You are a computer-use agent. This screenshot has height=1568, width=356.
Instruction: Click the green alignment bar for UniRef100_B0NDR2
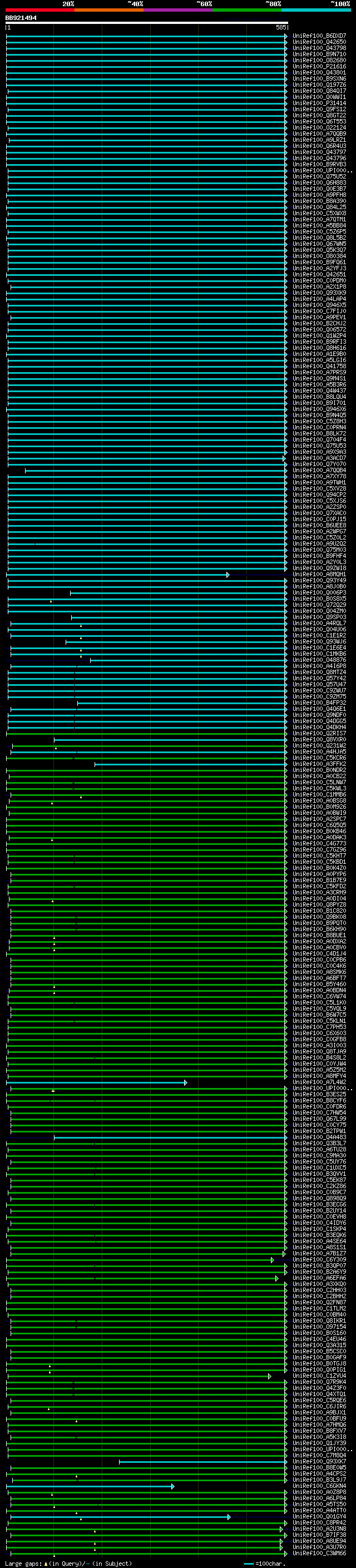tap(147, 770)
